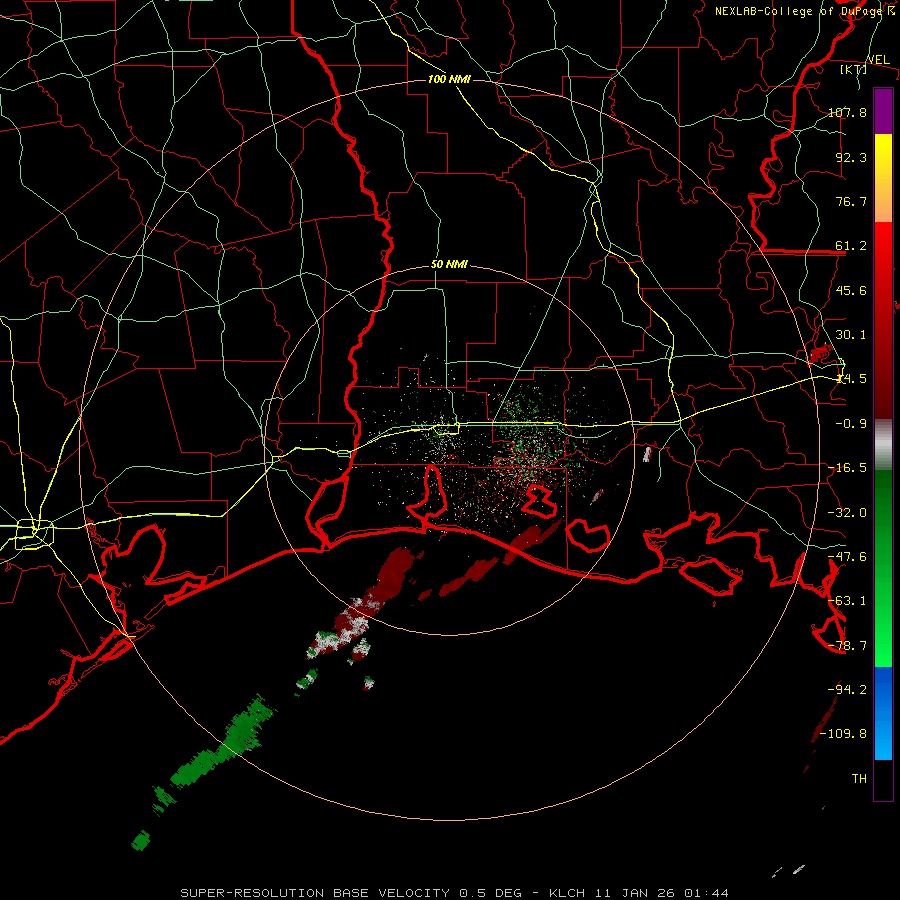Pick the blue segment of velocity color bar

883,713
